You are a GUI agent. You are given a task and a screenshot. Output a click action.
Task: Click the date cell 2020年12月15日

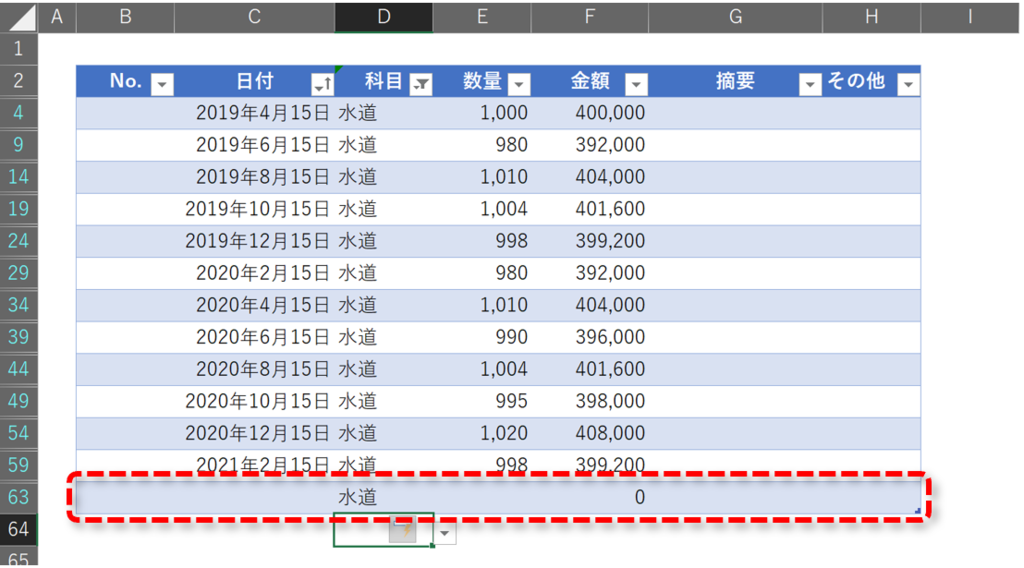click(255, 433)
